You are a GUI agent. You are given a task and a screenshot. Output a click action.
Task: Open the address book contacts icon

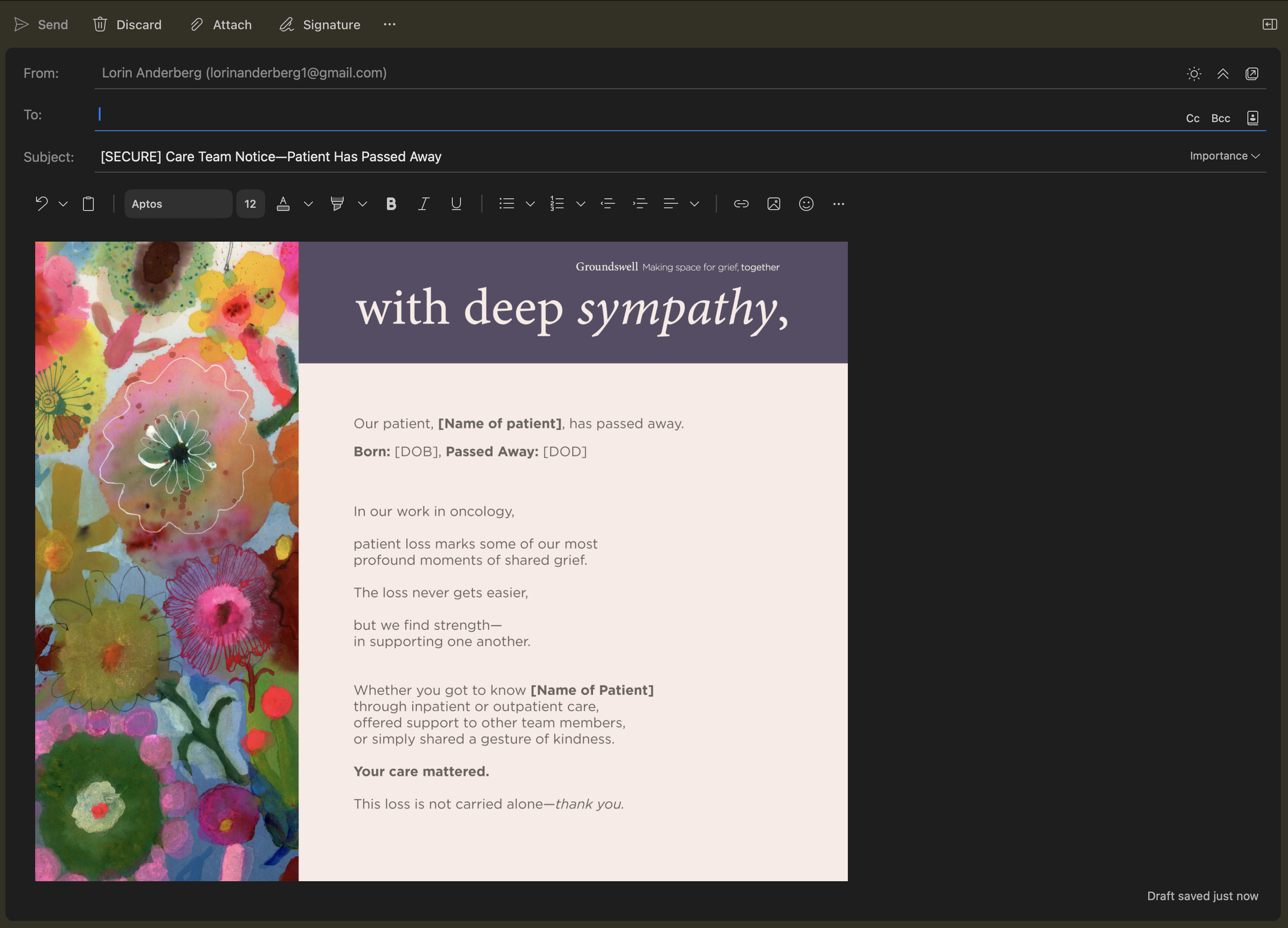pyautogui.click(x=1253, y=117)
